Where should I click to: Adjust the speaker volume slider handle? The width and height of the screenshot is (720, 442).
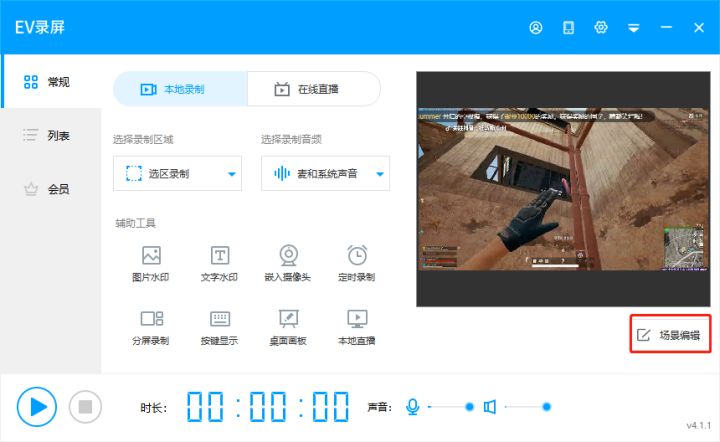tap(546, 407)
